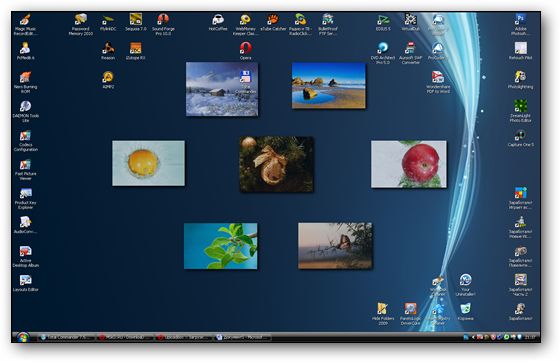This screenshot has height=362, width=560.
Task: Open the EDIUS 5 shortcut
Action: pos(383,22)
